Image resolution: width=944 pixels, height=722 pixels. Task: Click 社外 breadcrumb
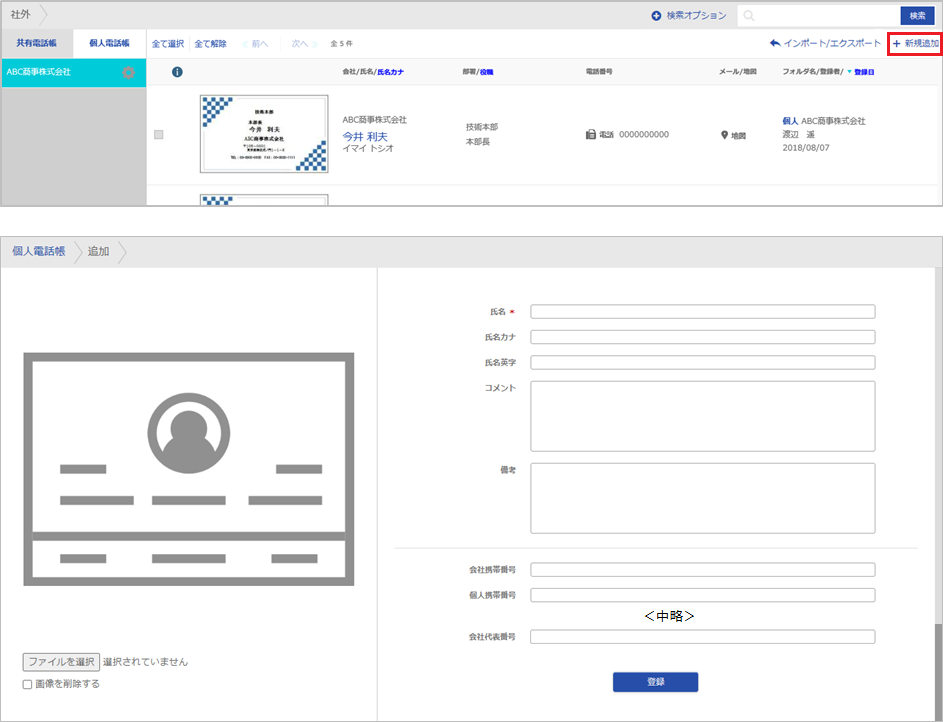click(20, 14)
